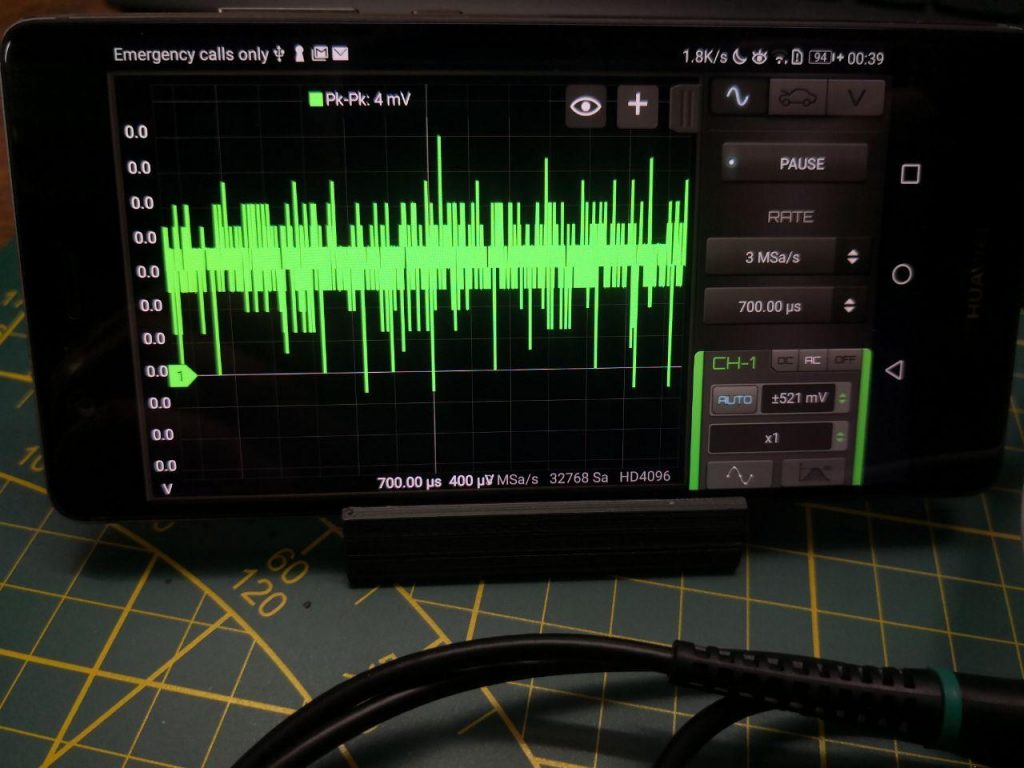Screen dimensions: 1024x768
Task: Tap the Gmail notification icon in status bar
Action: point(319,54)
